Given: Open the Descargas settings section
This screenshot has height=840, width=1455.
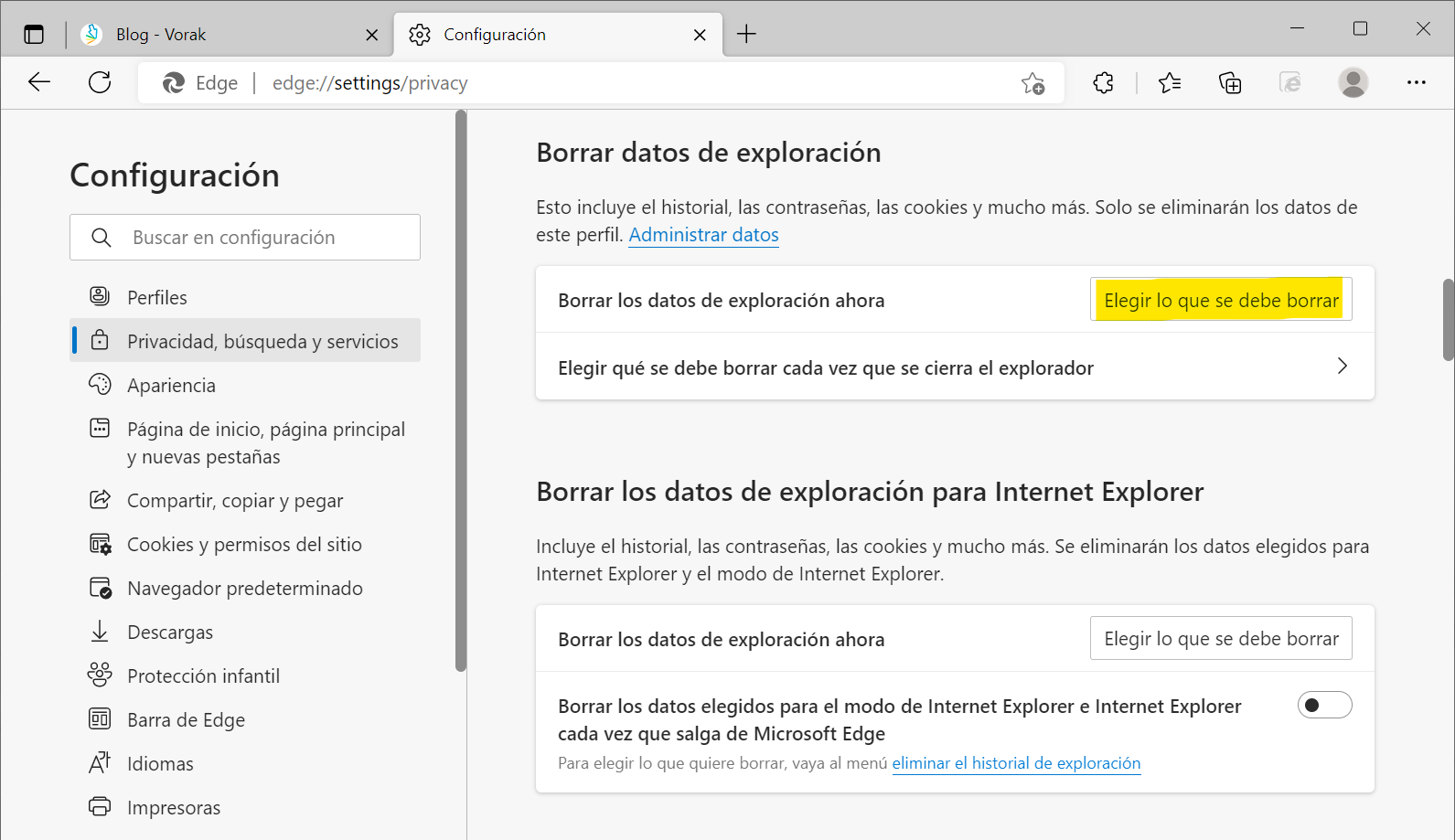Looking at the screenshot, I should pyautogui.click(x=245, y=632).
